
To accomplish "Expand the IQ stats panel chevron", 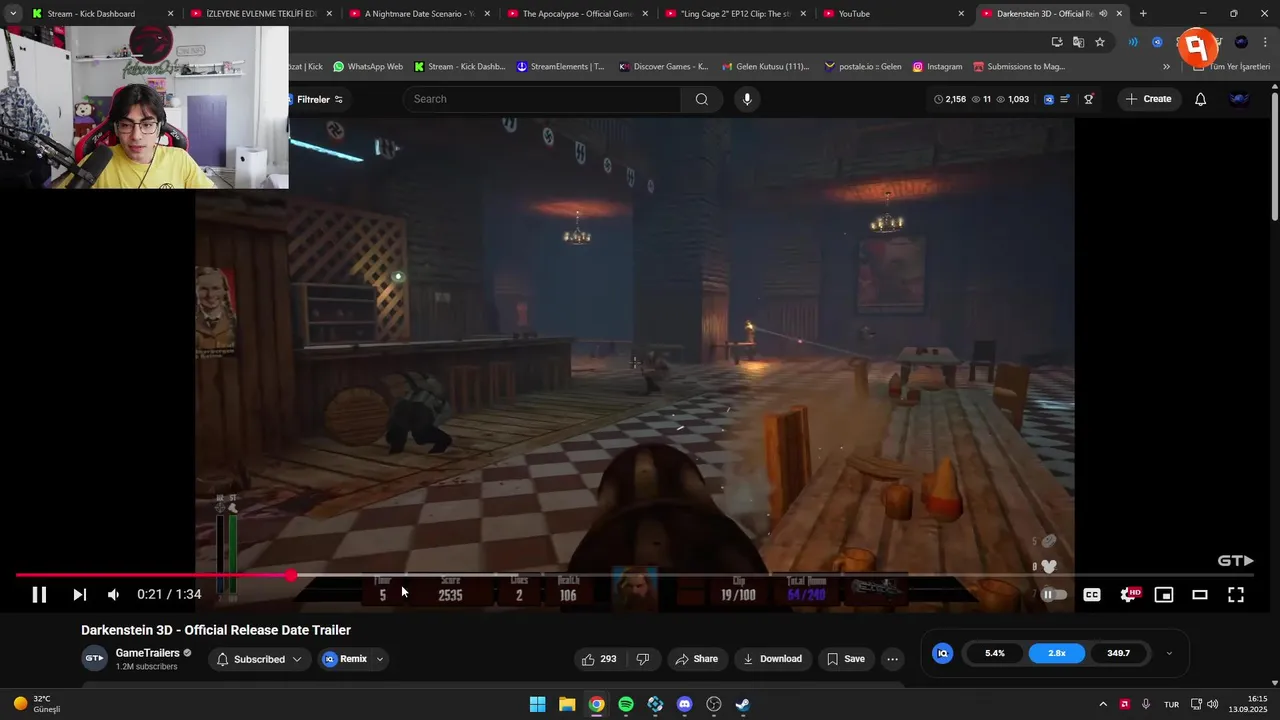I will pos(1169,653).
